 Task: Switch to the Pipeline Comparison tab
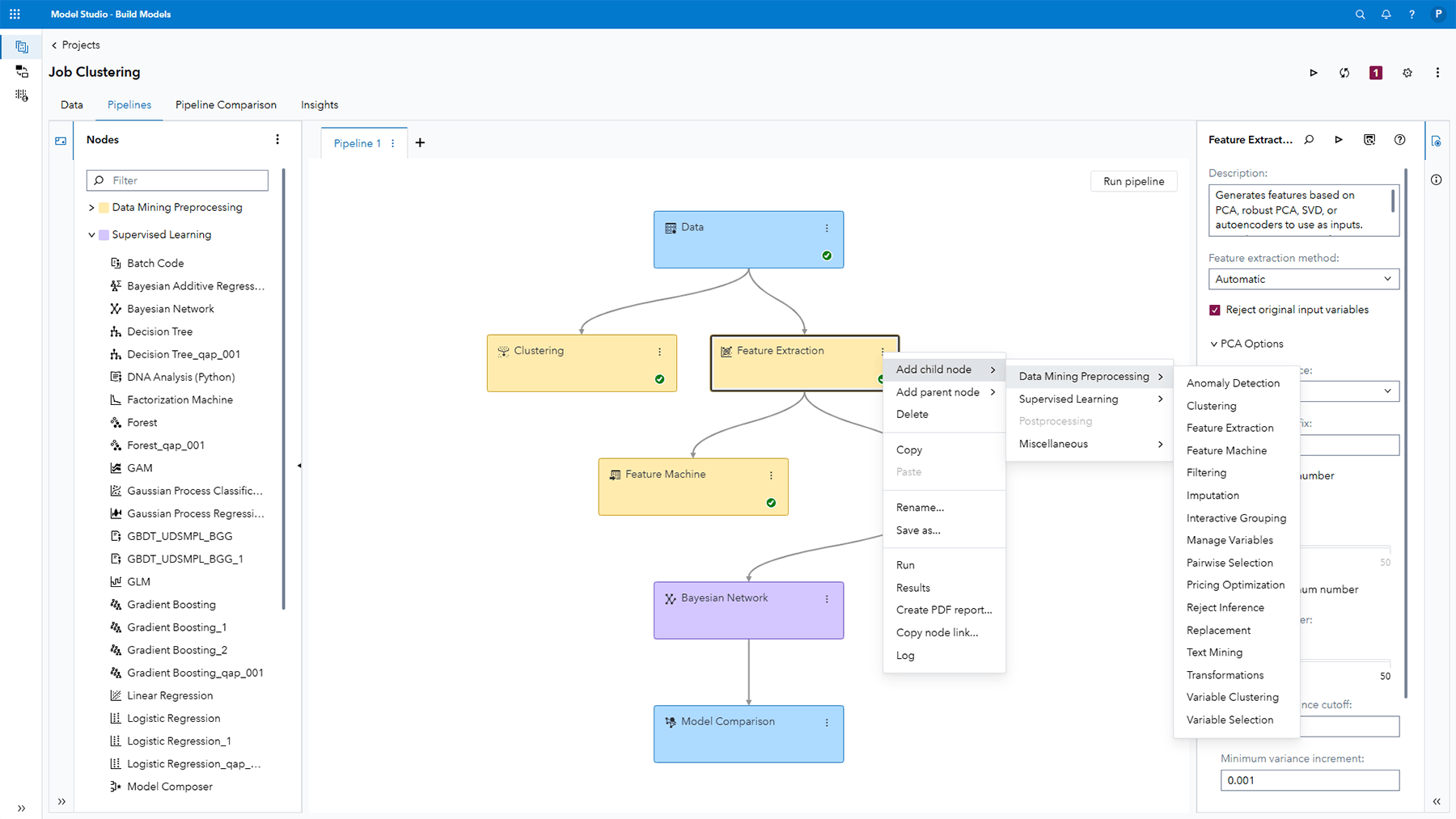226,104
